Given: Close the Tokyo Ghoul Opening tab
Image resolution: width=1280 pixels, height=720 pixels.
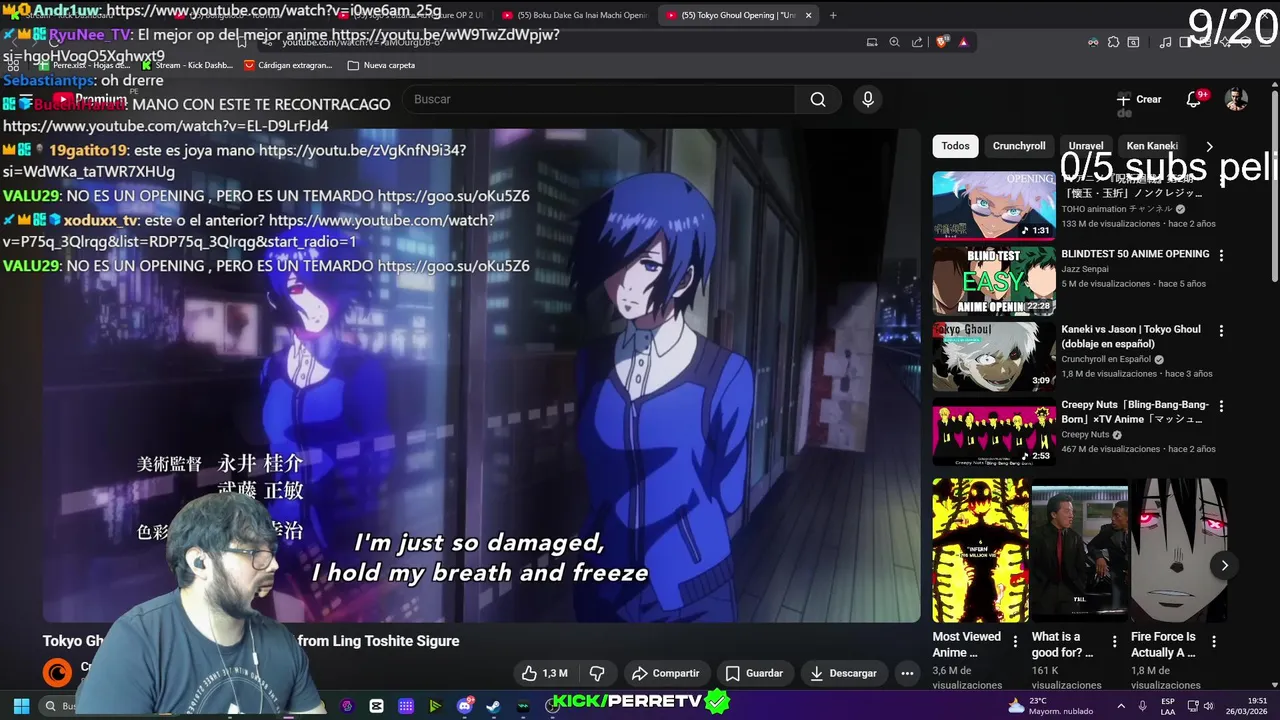Looking at the screenshot, I should pyautogui.click(x=809, y=15).
